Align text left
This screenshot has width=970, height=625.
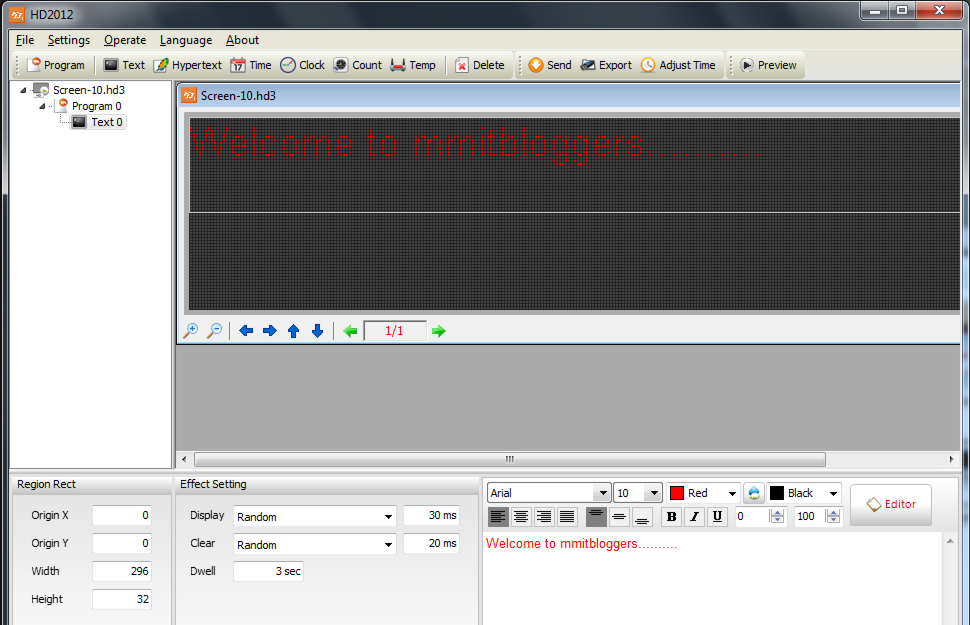pos(498,516)
